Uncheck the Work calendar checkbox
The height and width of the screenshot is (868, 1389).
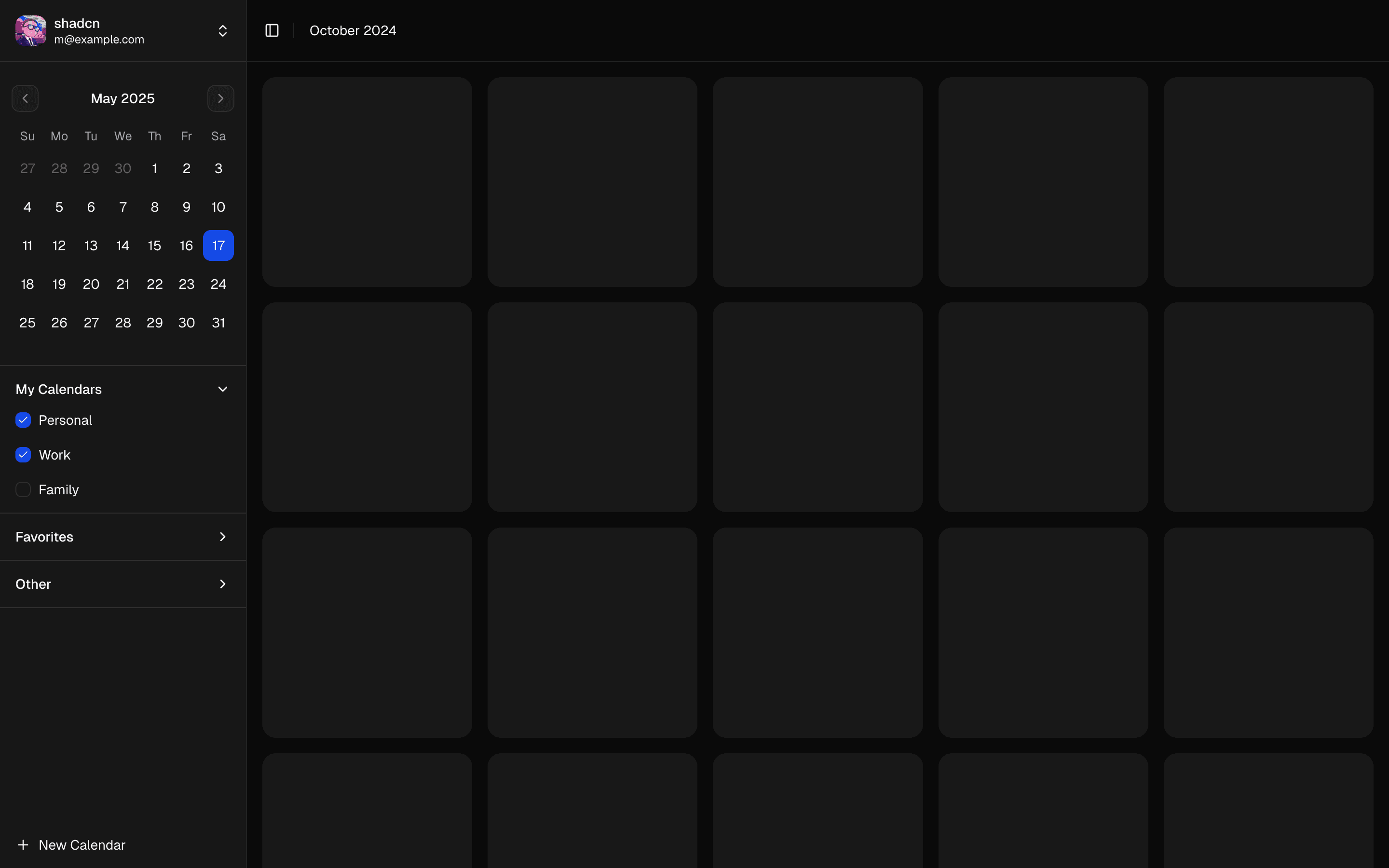coord(23,455)
